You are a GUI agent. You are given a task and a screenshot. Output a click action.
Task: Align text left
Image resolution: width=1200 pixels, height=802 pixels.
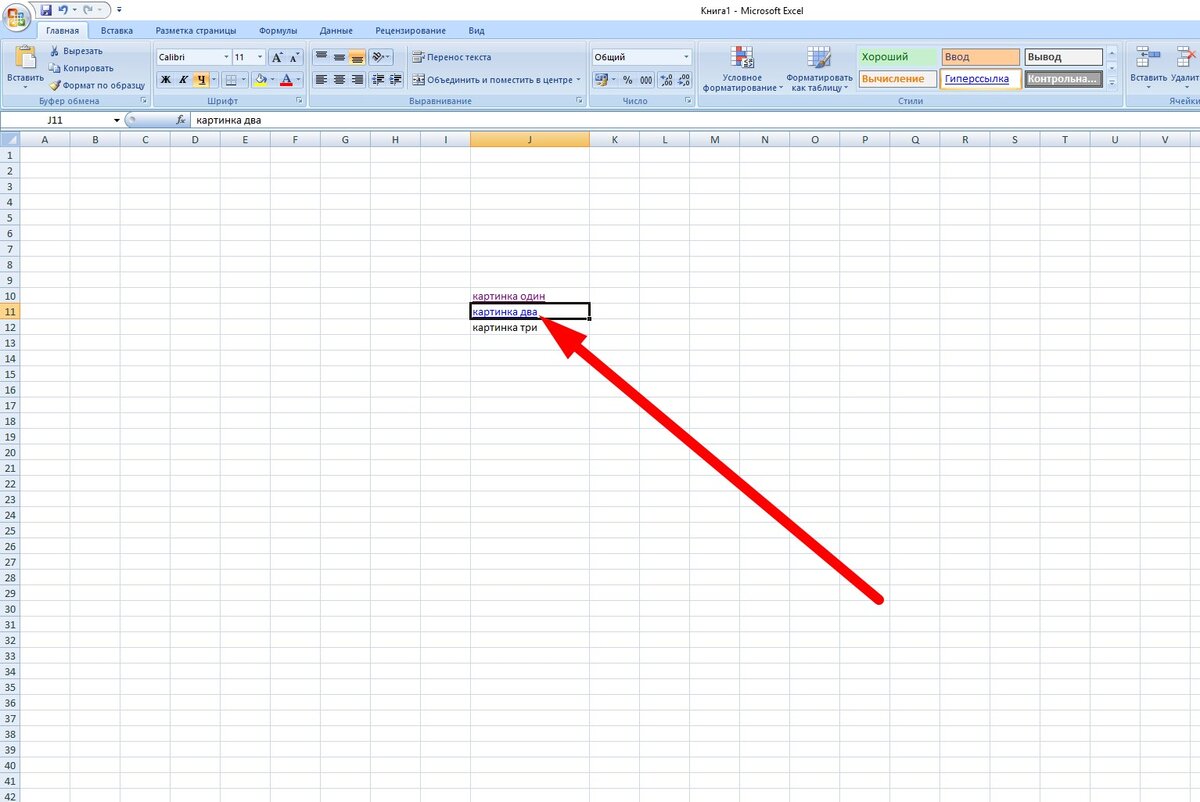pos(322,80)
